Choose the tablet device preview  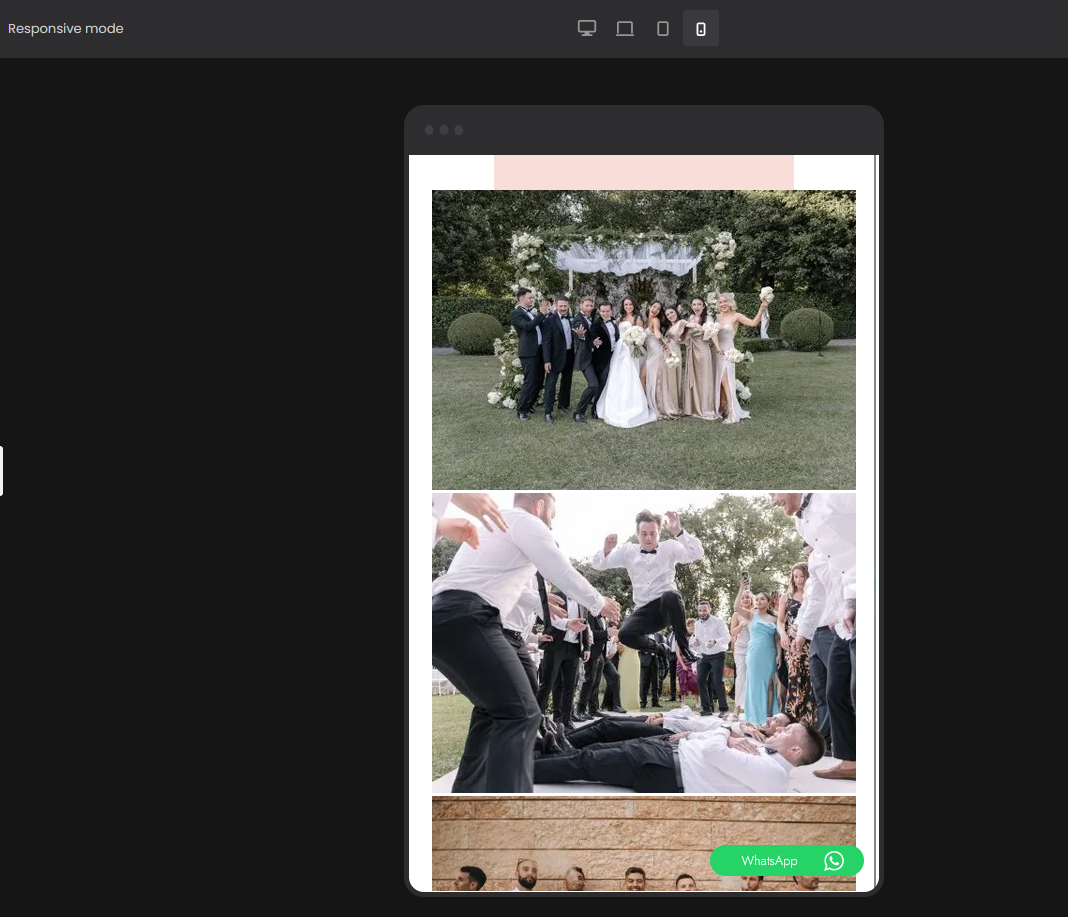click(662, 28)
